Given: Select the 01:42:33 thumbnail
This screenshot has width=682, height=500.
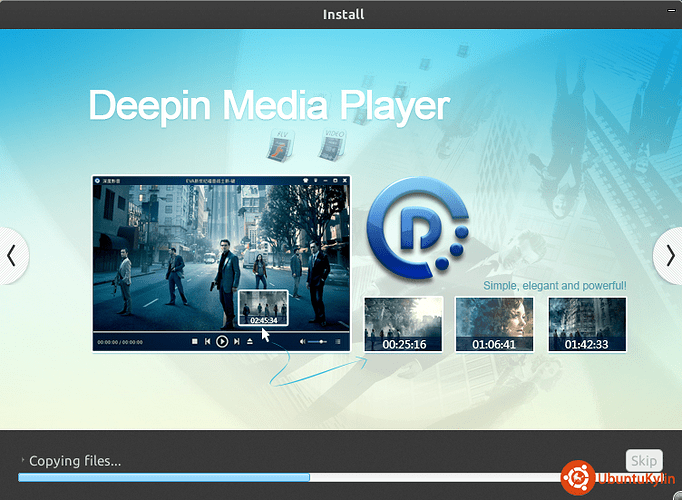Looking at the screenshot, I should [587, 324].
